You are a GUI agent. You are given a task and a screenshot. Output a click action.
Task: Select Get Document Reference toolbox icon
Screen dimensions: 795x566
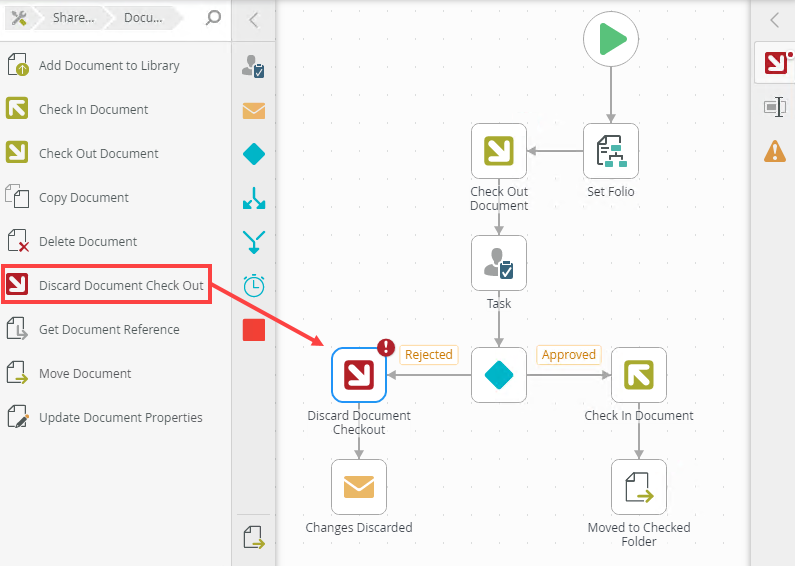(x=17, y=328)
